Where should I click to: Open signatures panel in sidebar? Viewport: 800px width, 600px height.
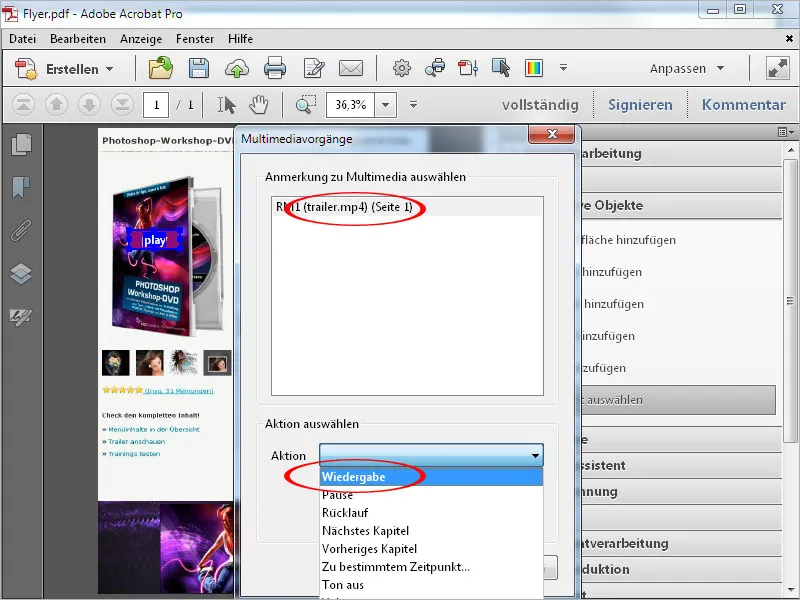point(20,317)
